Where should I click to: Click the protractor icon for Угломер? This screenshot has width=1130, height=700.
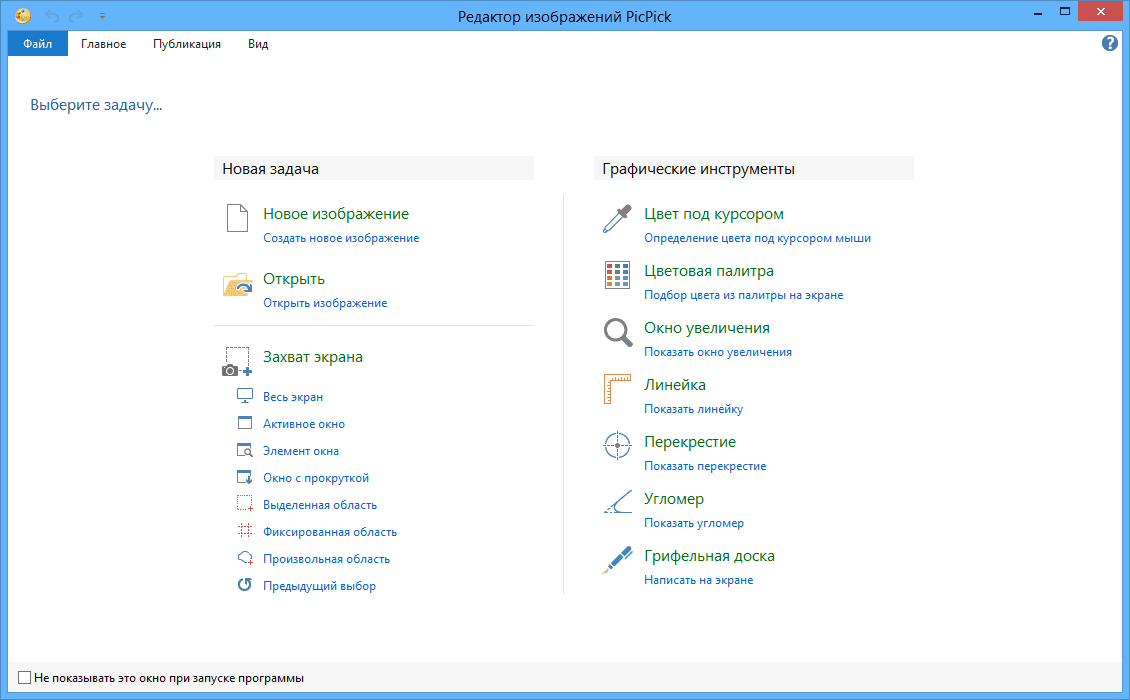618,502
